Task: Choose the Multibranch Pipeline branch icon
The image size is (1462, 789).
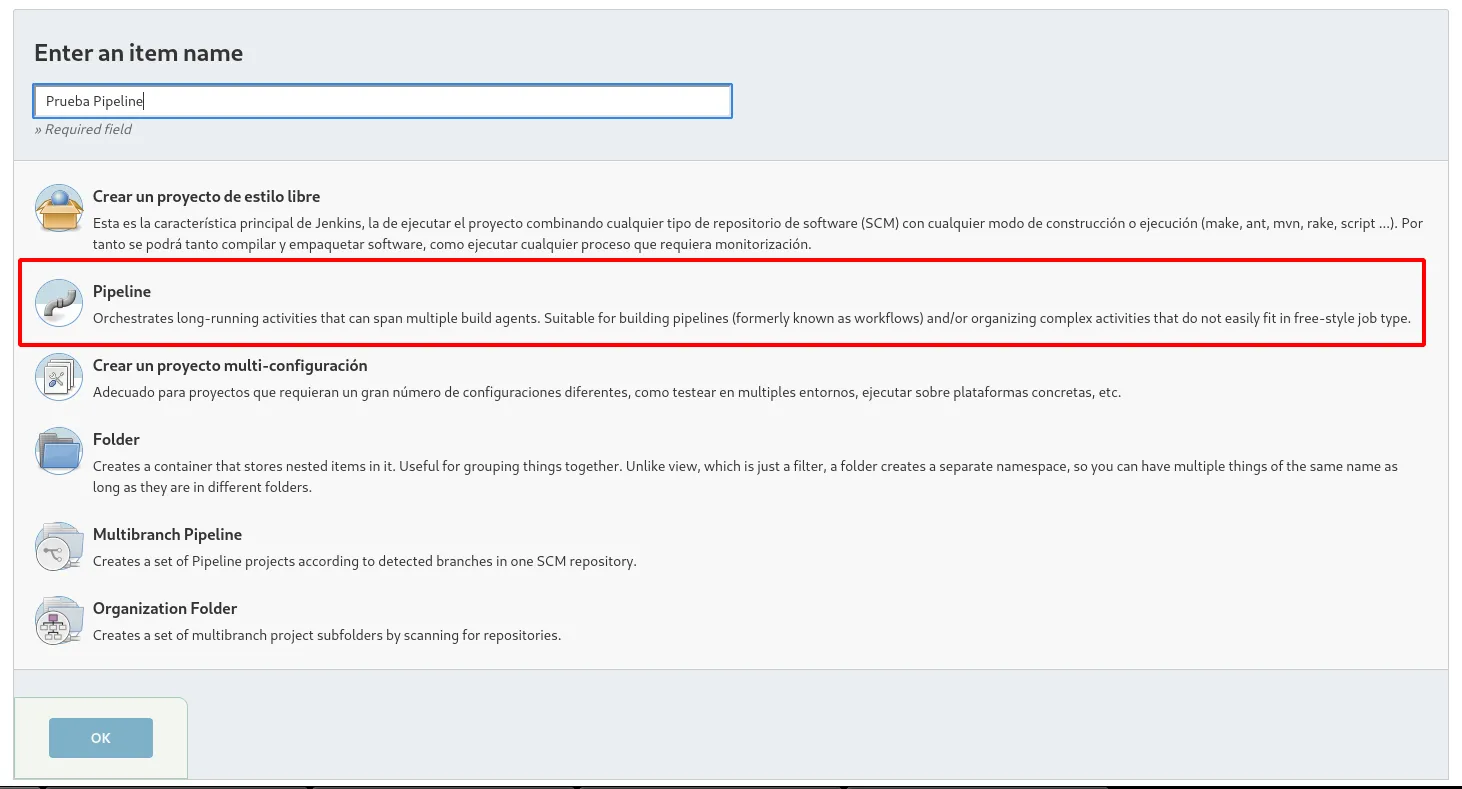Action: [58, 546]
